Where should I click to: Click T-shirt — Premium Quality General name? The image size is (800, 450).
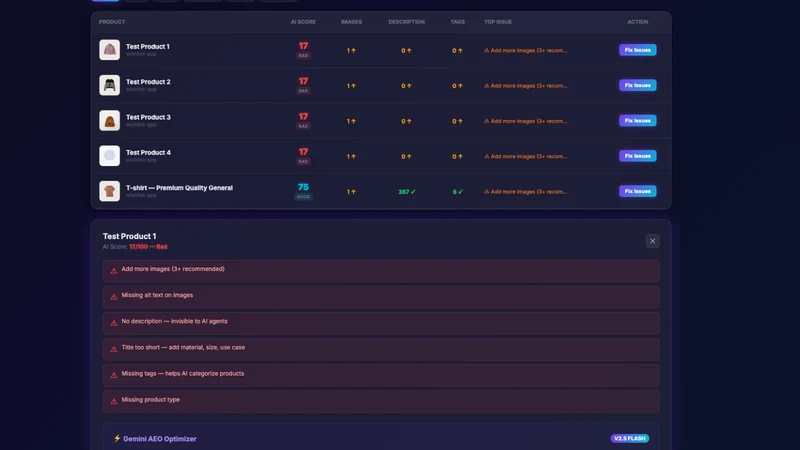tap(179, 188)
